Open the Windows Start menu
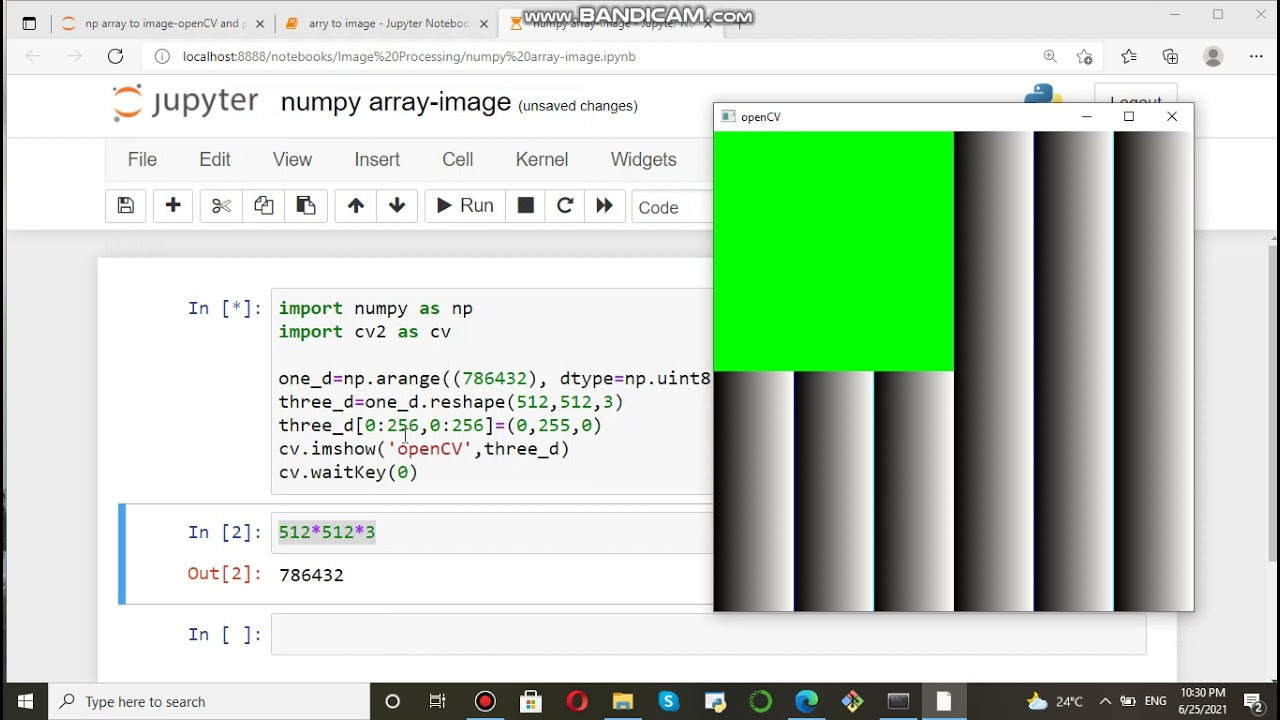1280x720 pixels. (x=25, y=701)
